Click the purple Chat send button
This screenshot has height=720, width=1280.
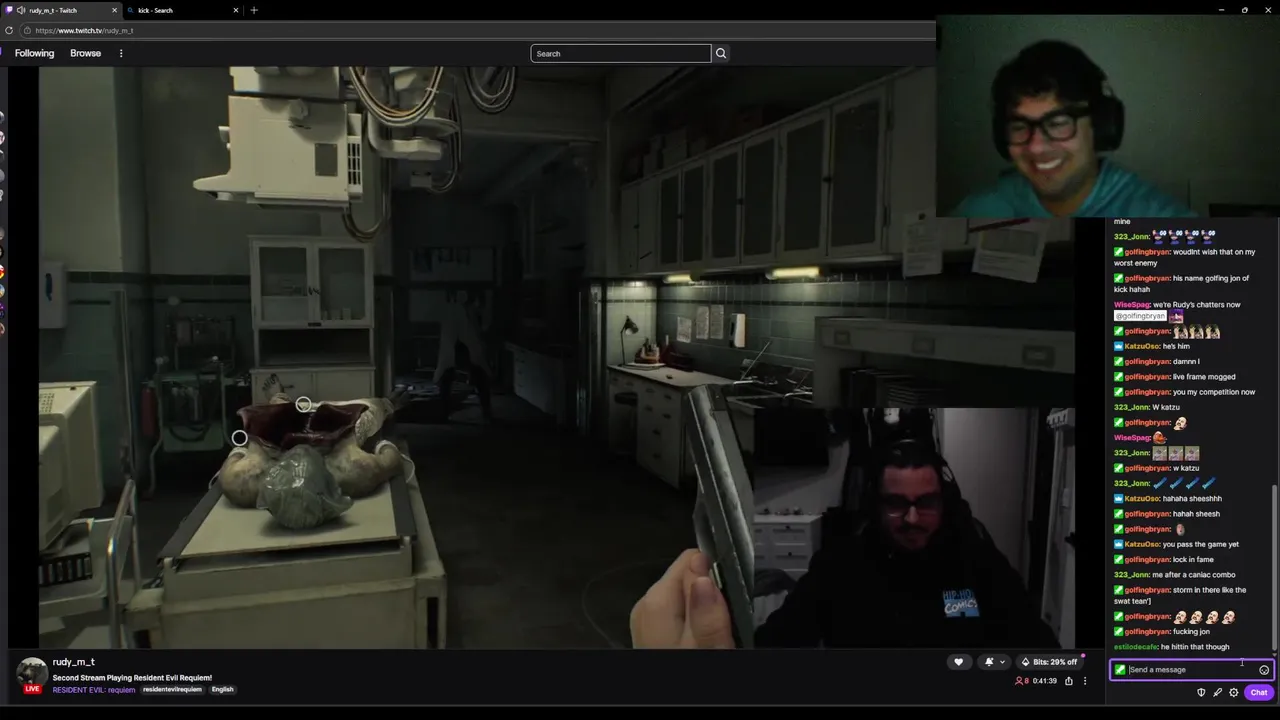click(1259, 692)
